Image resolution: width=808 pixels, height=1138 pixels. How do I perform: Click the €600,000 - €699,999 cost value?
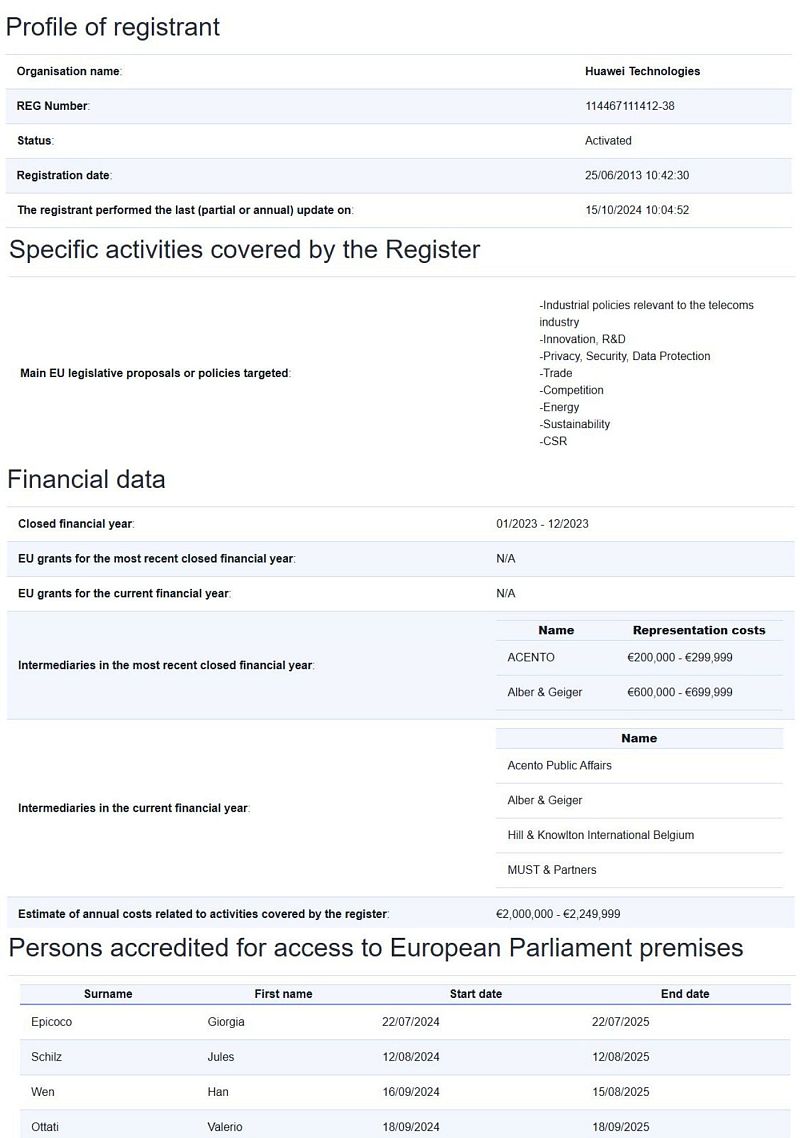coord(679,693)
